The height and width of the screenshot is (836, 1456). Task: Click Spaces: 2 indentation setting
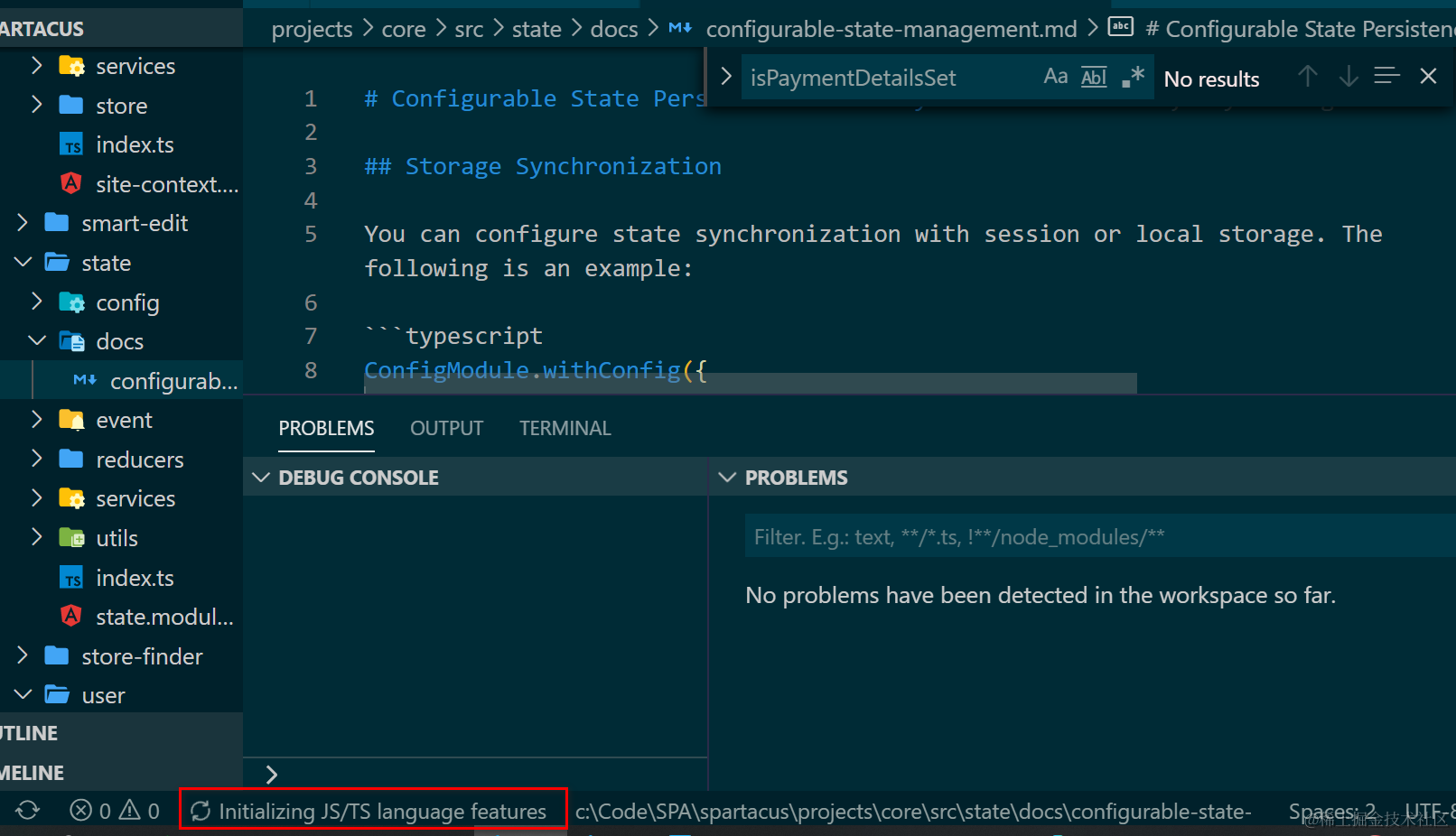point(1332,811)
